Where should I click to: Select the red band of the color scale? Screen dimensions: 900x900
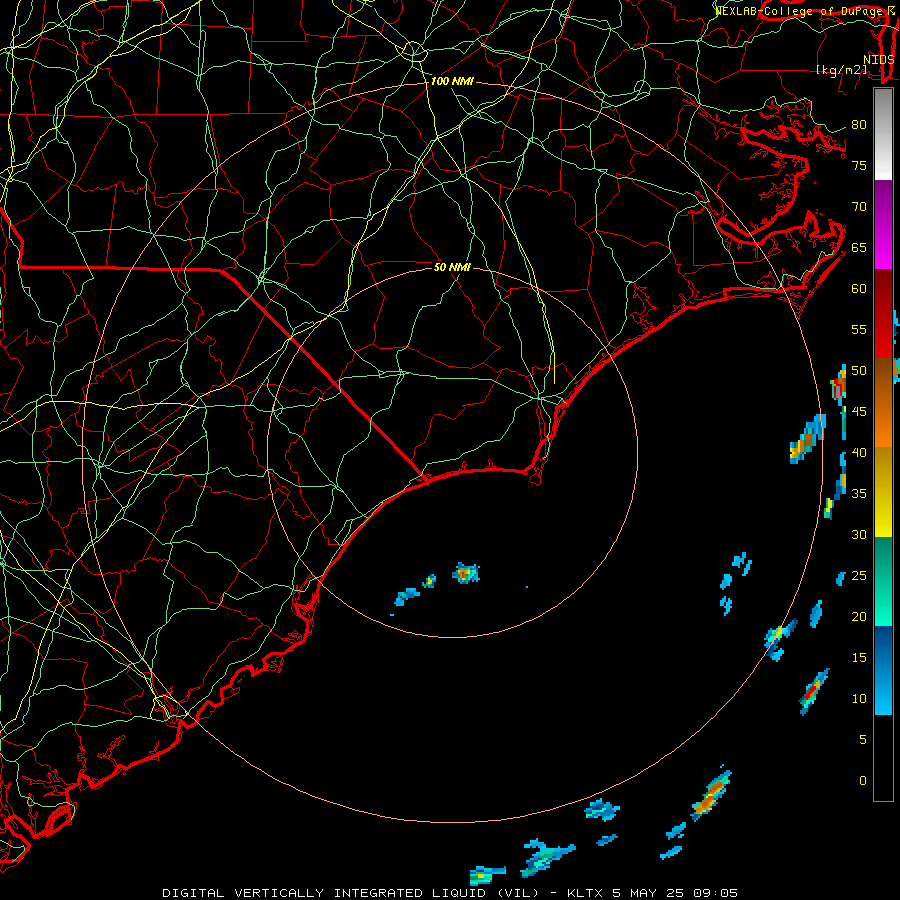click(x=883, y=314)
